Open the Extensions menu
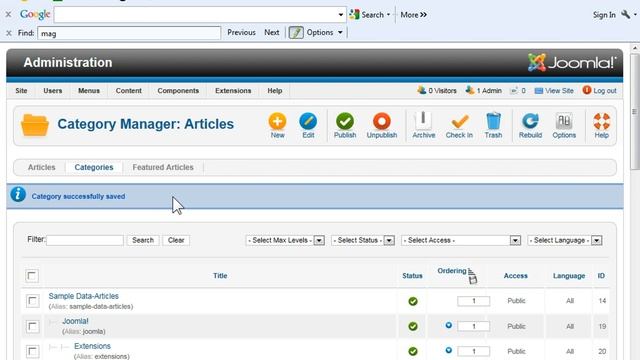Viewport: 640px width, 360px height. [233, 91]
